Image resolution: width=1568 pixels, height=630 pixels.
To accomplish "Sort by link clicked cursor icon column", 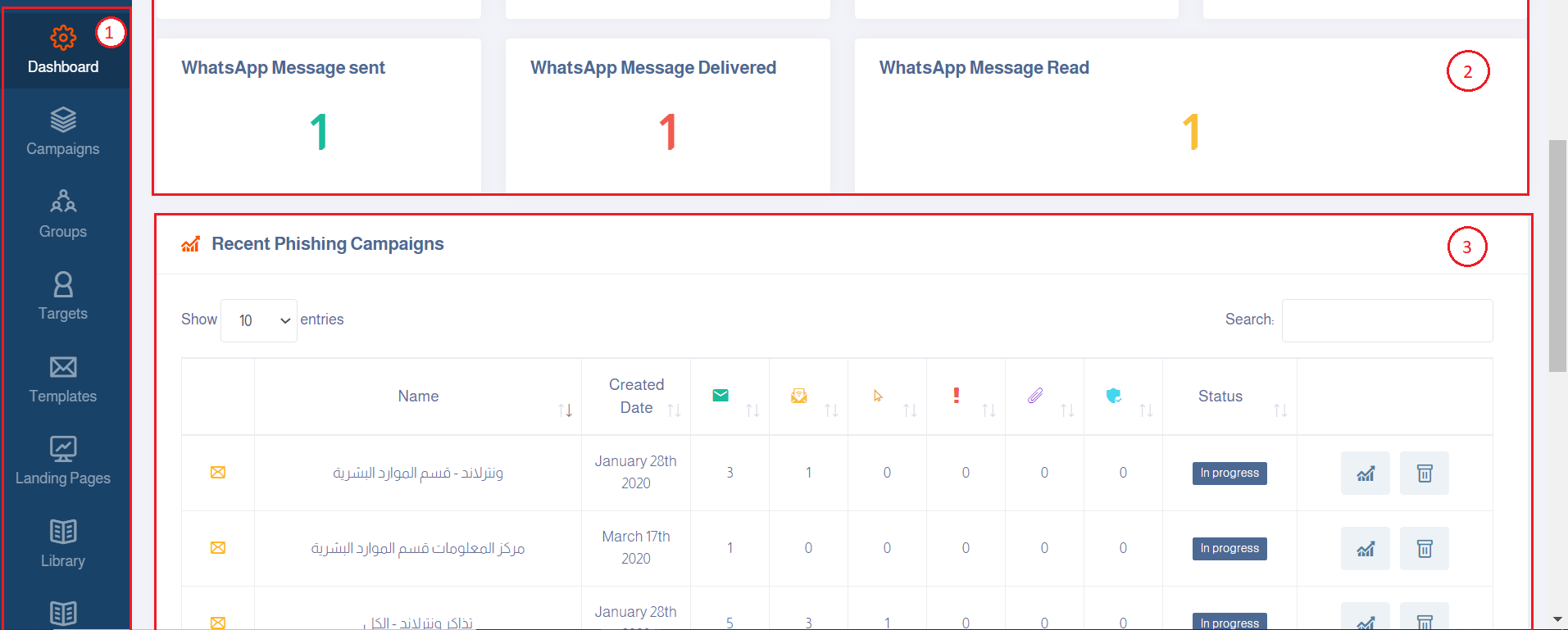I will 887,397.
